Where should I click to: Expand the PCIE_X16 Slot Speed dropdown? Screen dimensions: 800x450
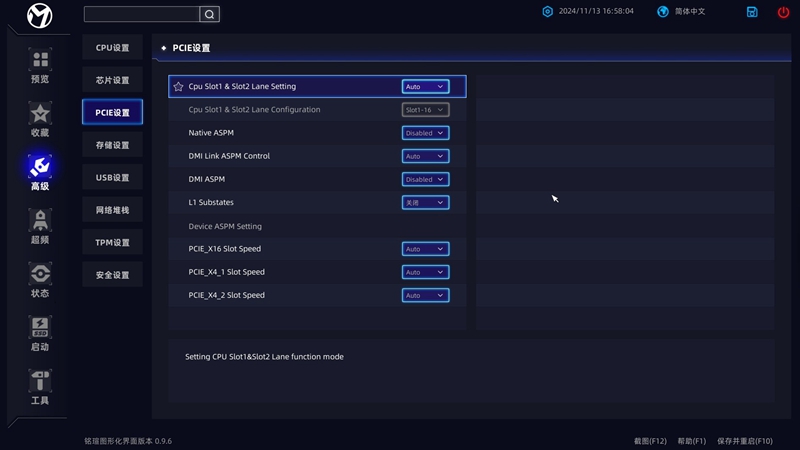pyautogui.click(x=425, y=249)
